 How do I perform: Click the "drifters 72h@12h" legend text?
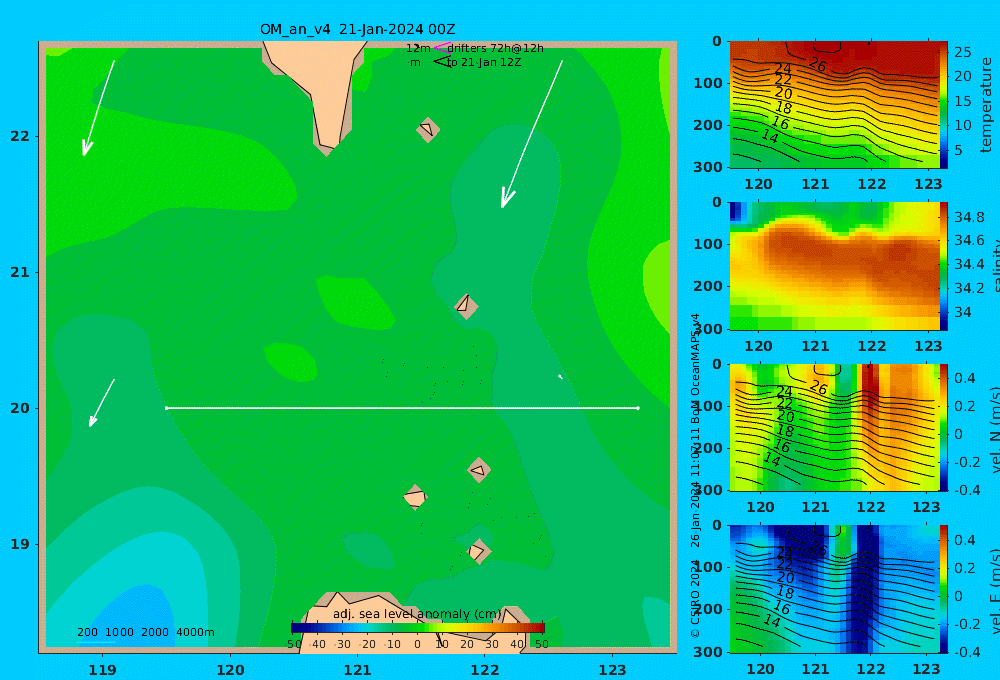(x=495, y=48)
